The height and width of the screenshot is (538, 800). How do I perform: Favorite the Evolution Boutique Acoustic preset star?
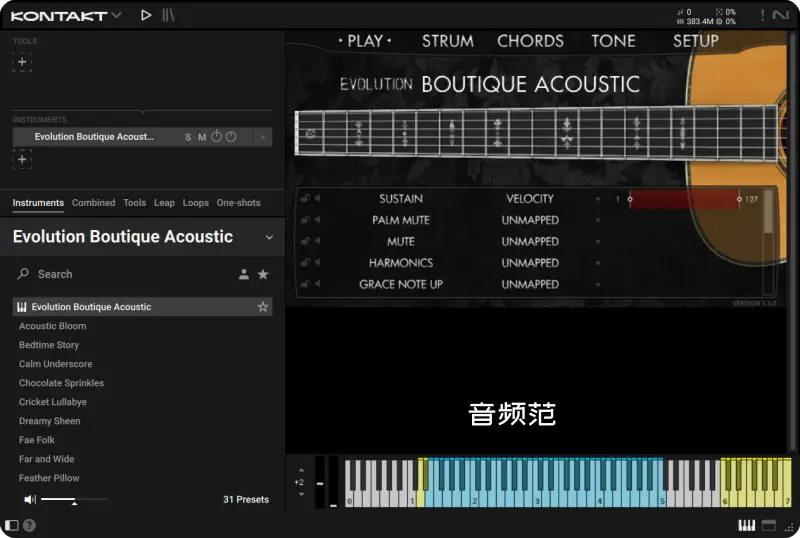263,307
